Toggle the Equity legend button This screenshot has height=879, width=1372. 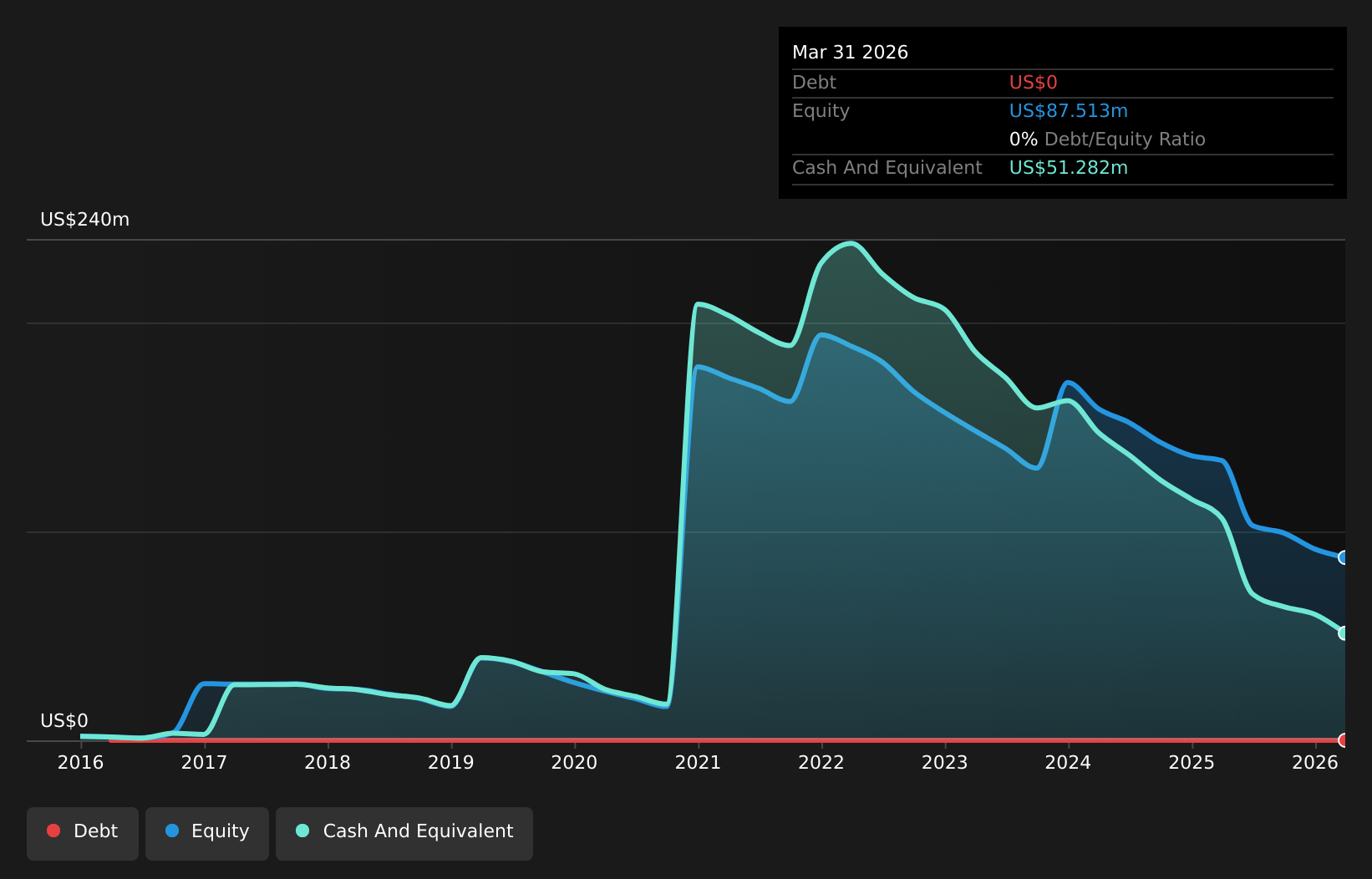coord(207,833)
